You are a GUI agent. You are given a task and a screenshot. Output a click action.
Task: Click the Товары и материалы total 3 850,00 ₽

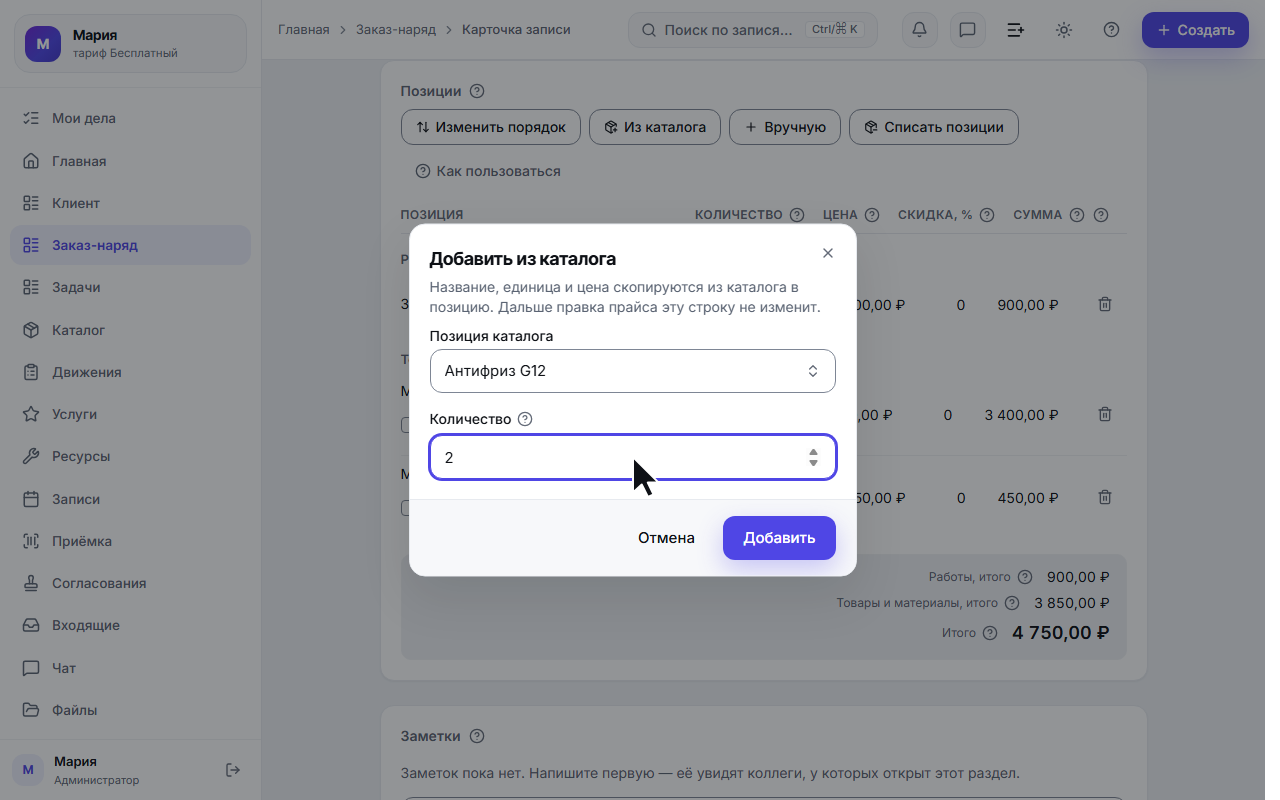1072,603
